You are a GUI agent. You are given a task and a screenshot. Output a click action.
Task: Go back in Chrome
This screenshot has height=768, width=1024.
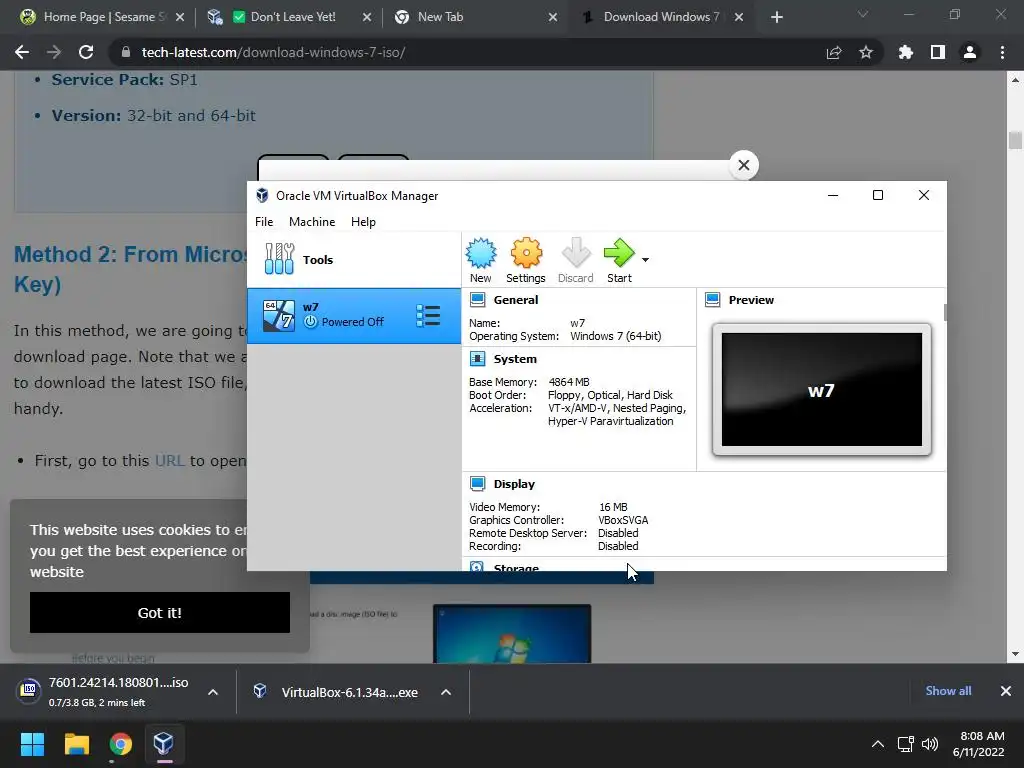click(22, 52)
